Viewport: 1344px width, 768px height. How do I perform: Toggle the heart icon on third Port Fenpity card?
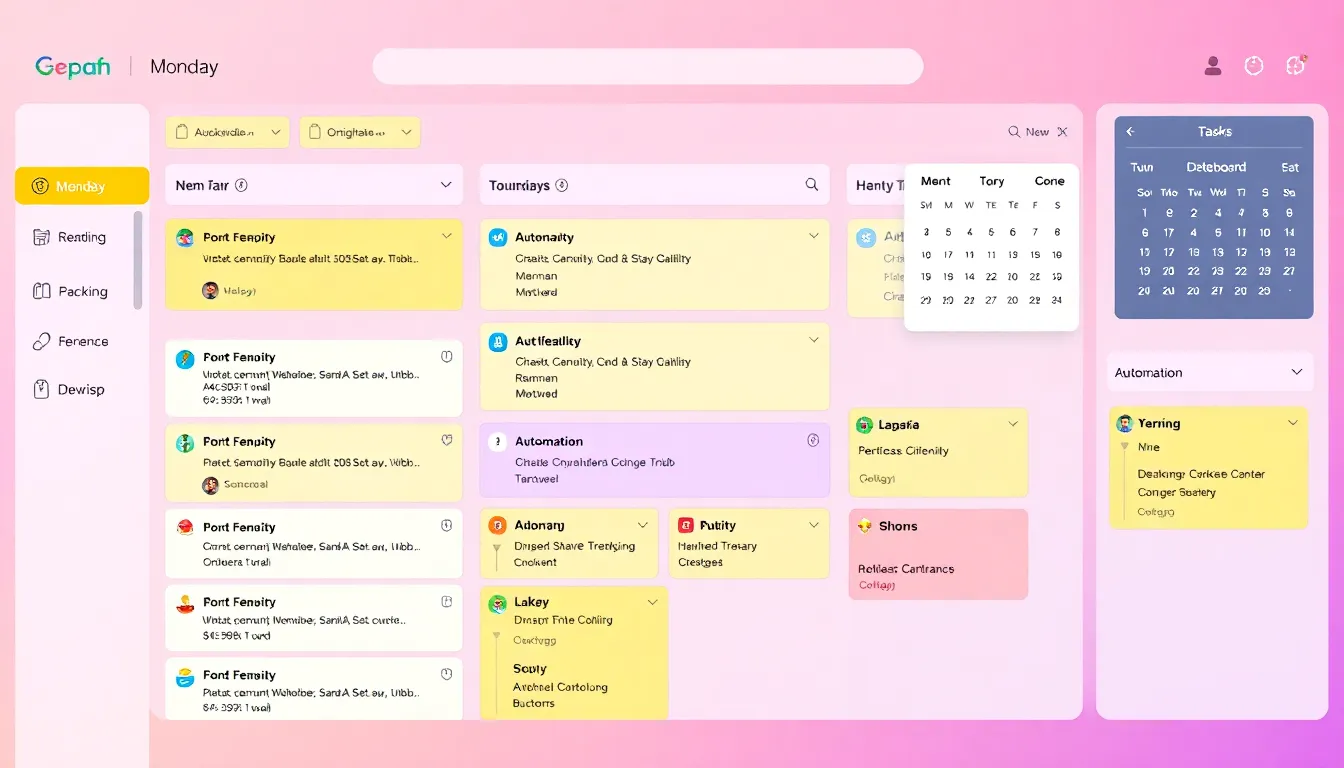click(x=447, y=440)
